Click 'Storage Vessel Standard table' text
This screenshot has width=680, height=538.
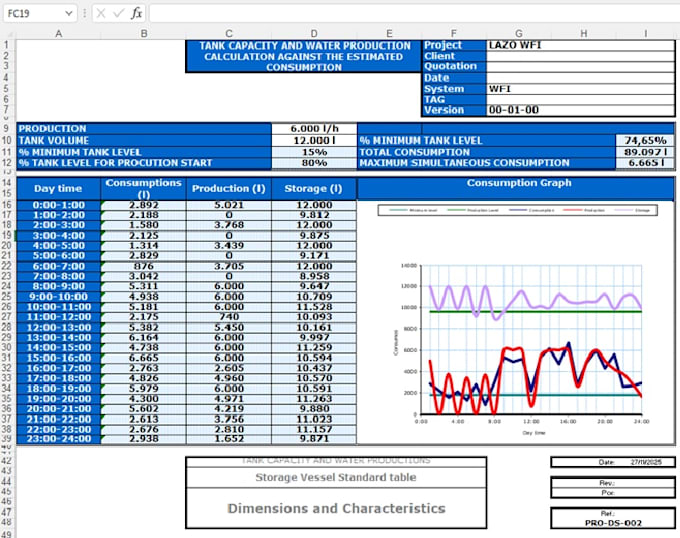(336, 477)
